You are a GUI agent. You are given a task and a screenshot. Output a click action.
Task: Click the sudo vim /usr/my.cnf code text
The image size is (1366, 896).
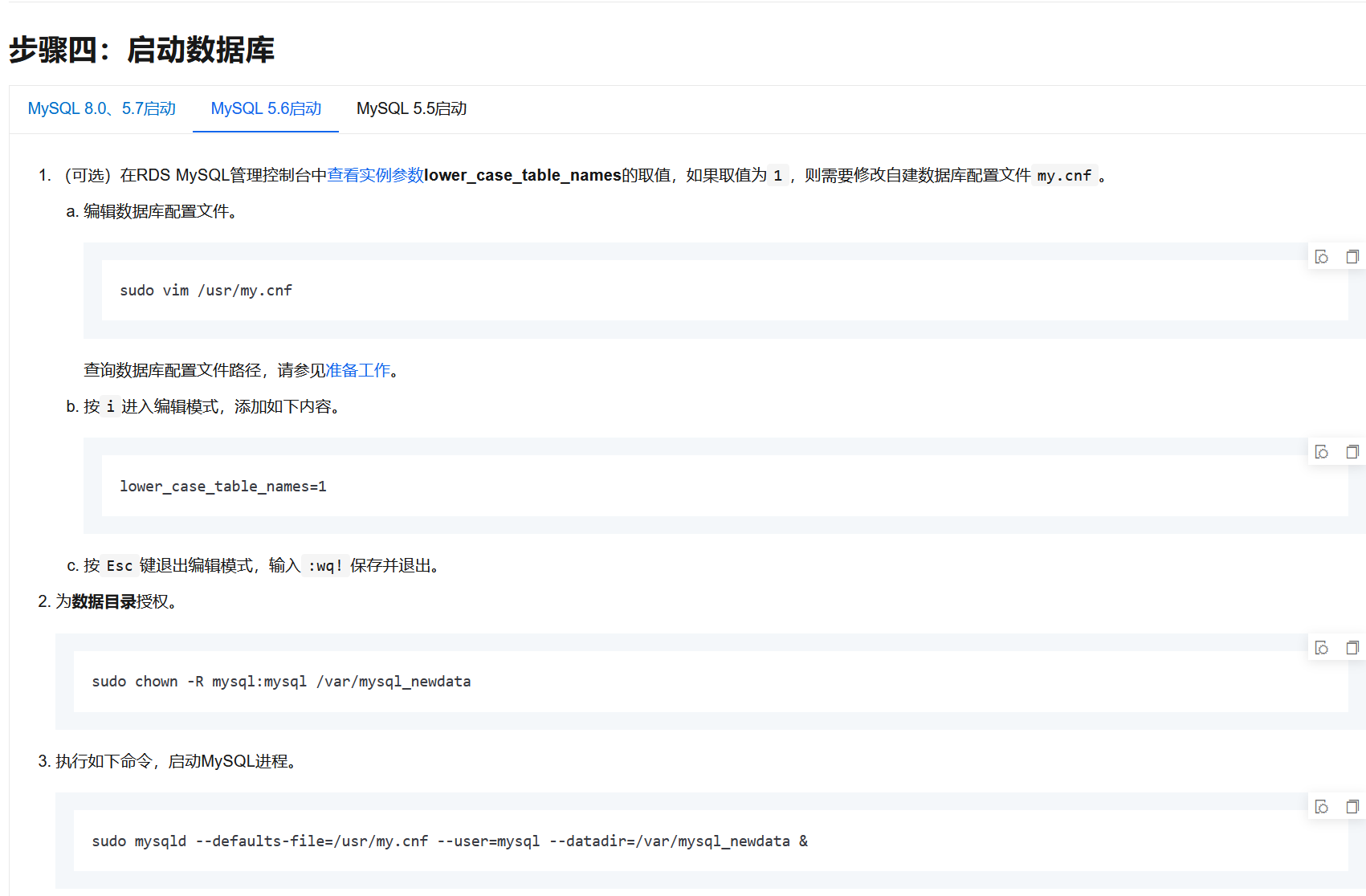pyautogui.click(x=206, y=291)
